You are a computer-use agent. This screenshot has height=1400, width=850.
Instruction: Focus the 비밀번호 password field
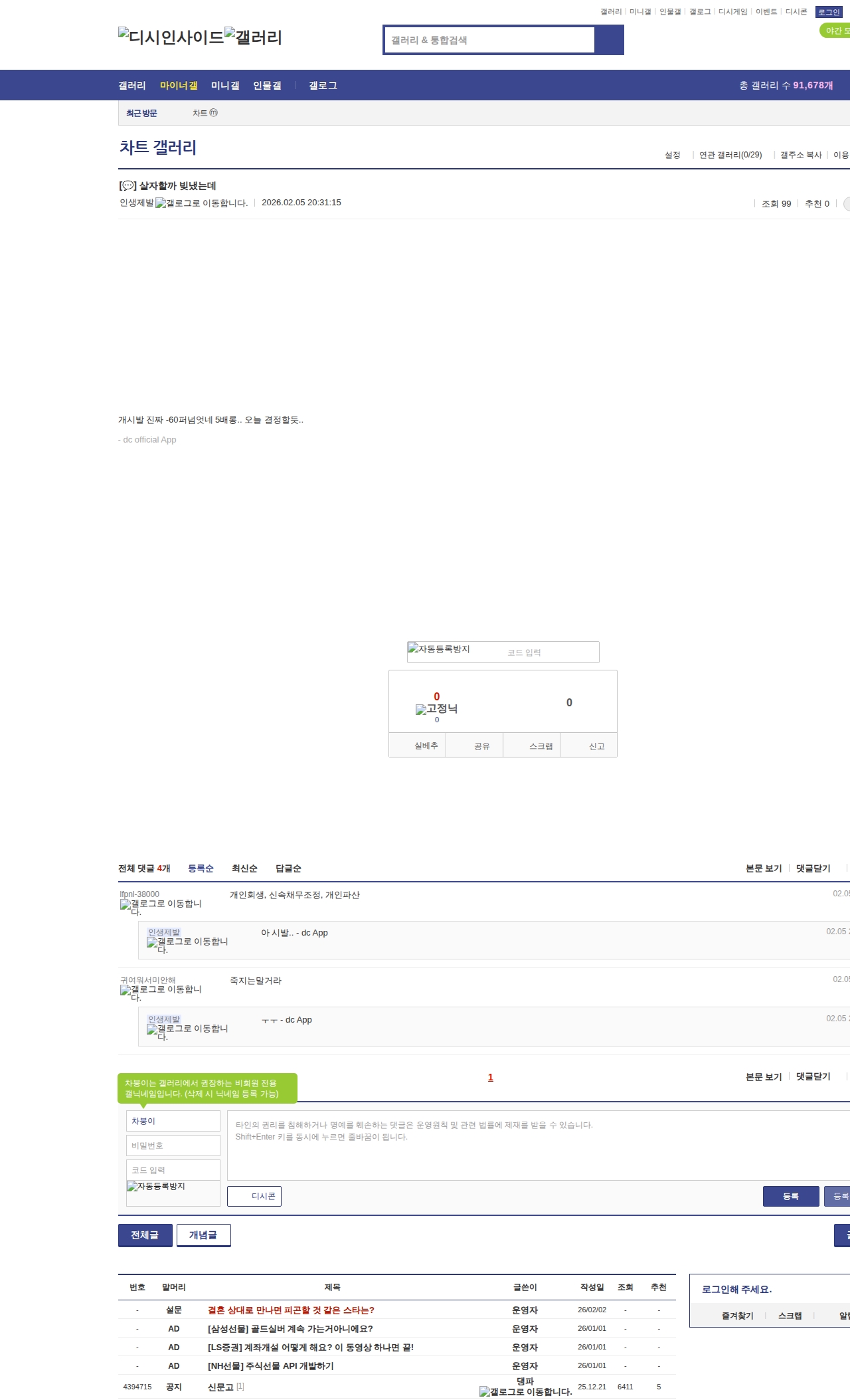click(173, 1146)
